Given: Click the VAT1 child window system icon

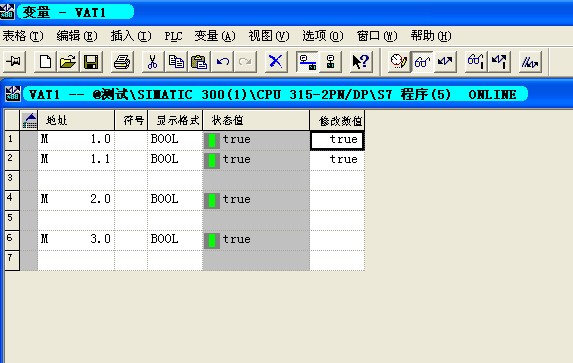Looking at the screenshot, I should 12,94.
